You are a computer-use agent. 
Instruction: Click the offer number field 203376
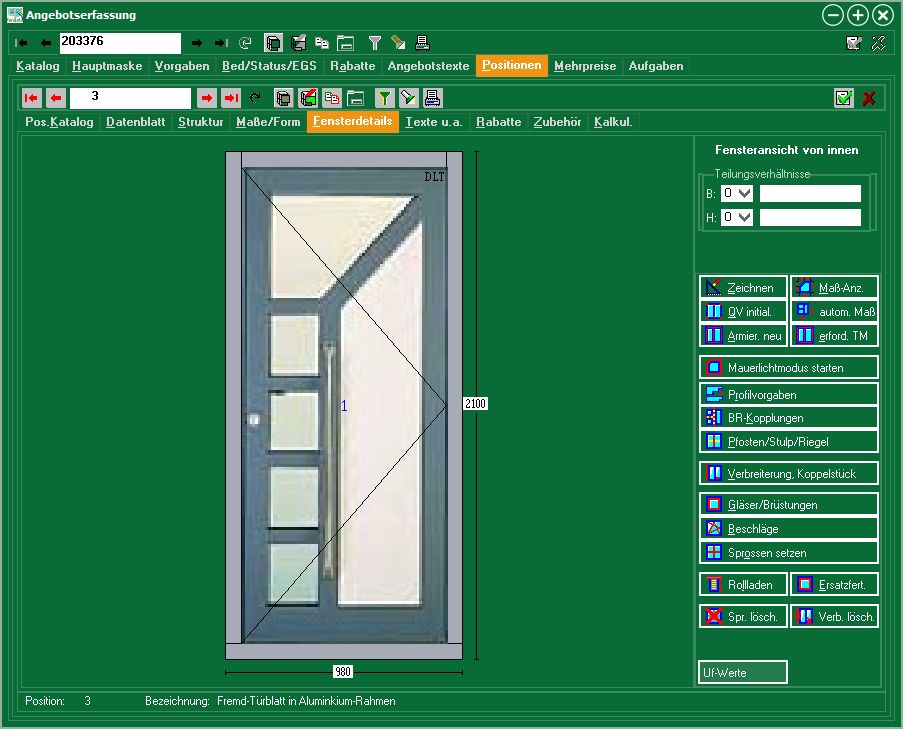point(120,43)
